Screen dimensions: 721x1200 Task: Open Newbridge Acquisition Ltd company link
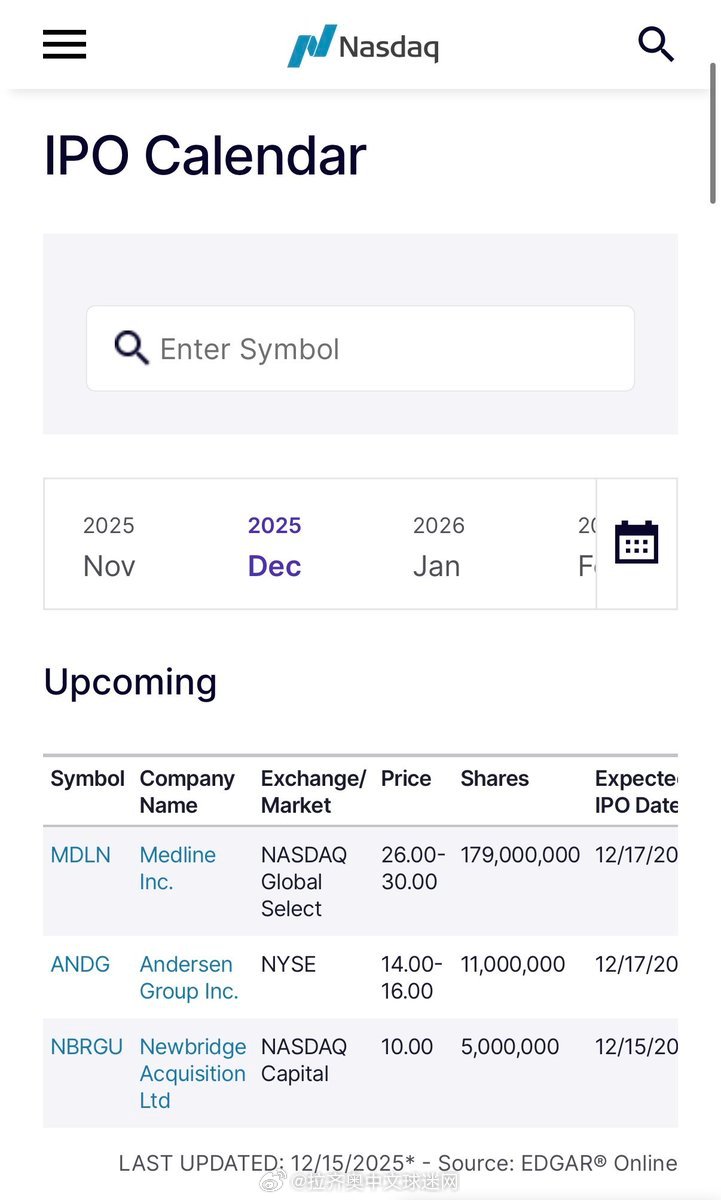[x=192, y=1073]
